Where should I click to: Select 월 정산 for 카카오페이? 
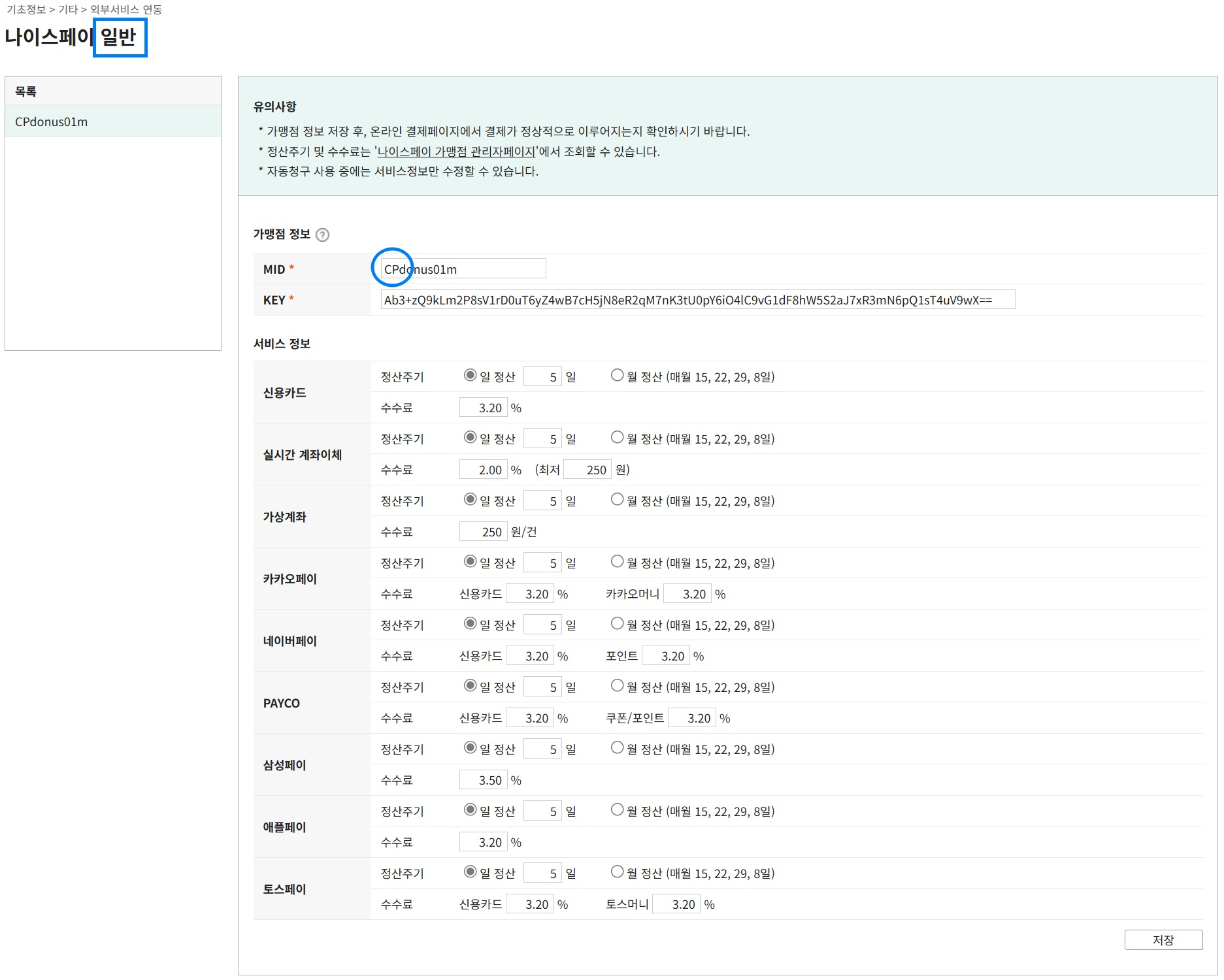[x=617, y=562]
